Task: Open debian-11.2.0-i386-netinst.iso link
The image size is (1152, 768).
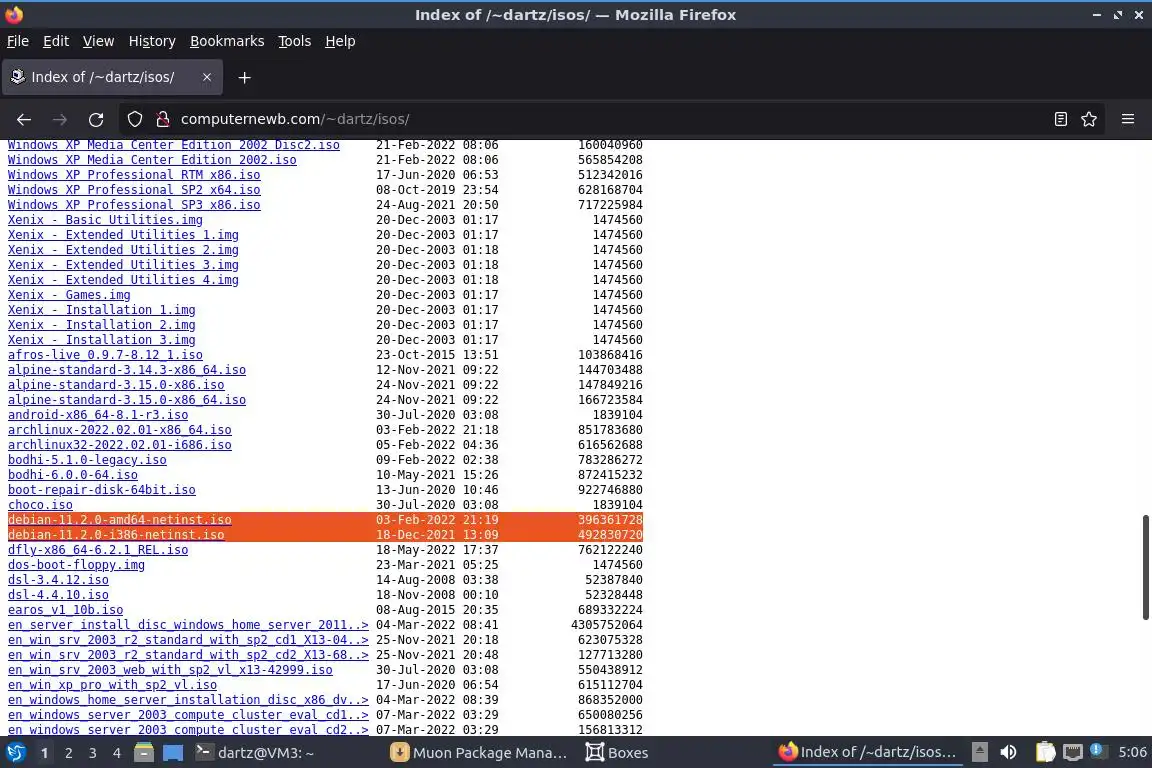Action: coord(116,534)
